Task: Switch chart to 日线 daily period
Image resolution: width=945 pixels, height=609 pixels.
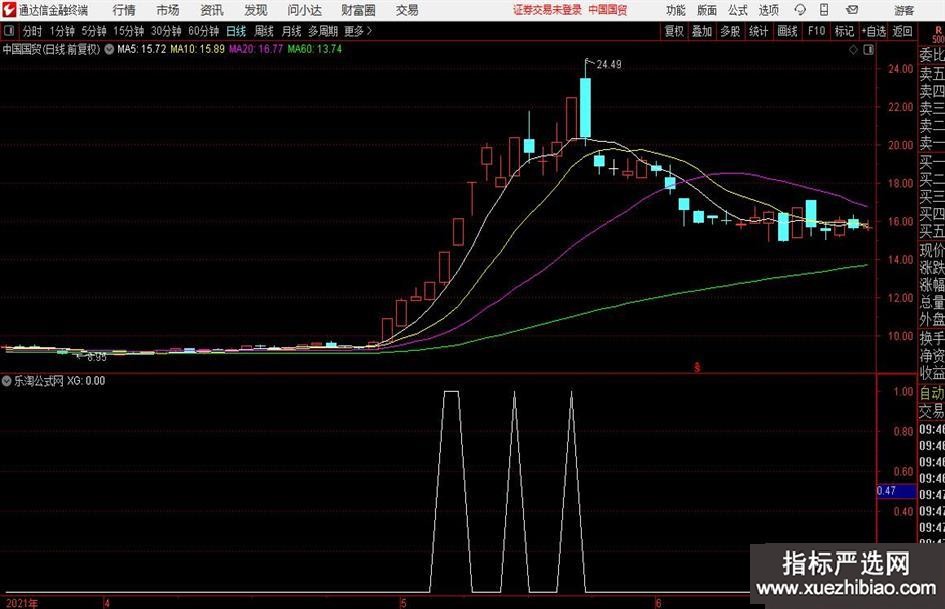Action: [x=235, y=31]
